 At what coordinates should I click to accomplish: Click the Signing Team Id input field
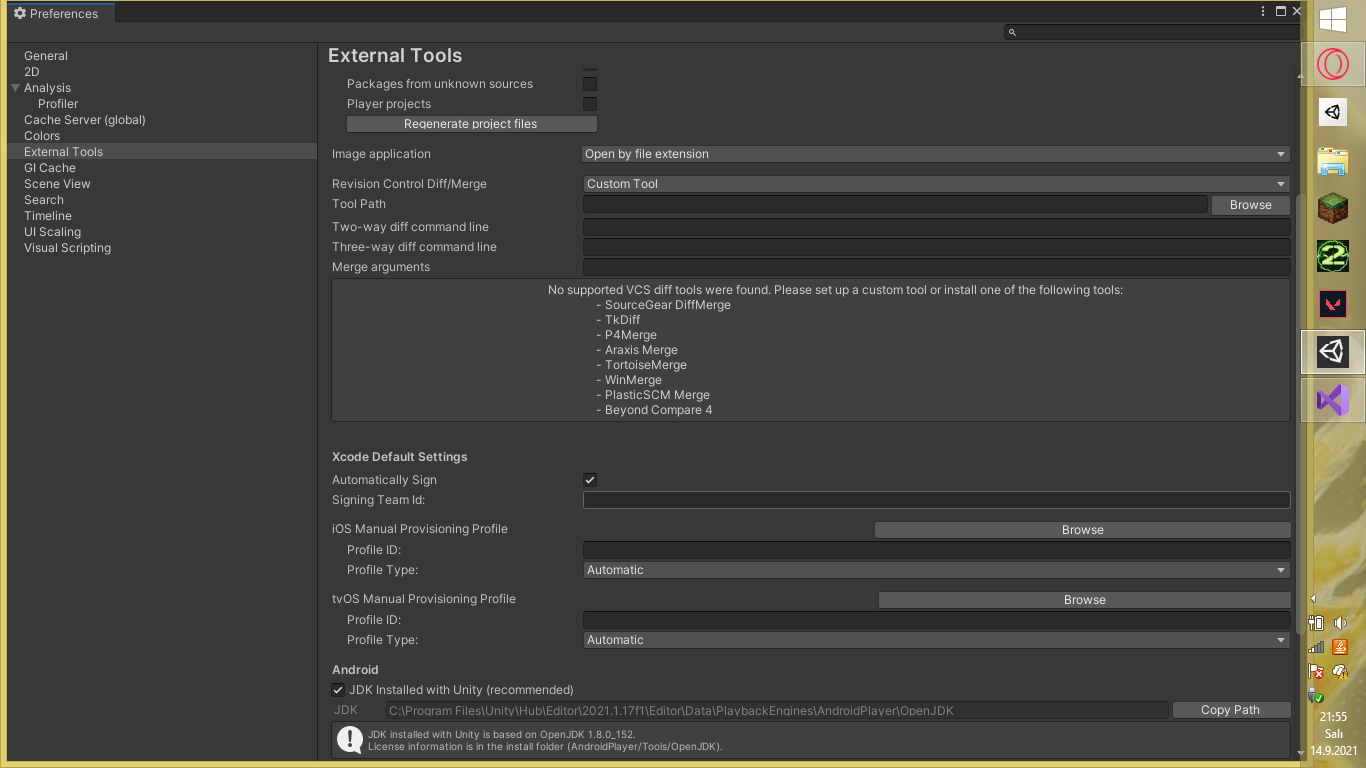pos(936,500)
